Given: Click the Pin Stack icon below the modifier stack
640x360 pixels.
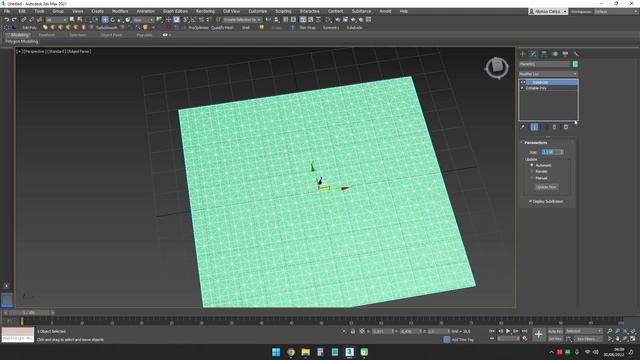Looking at the screenshot, I should coord(522,127).
